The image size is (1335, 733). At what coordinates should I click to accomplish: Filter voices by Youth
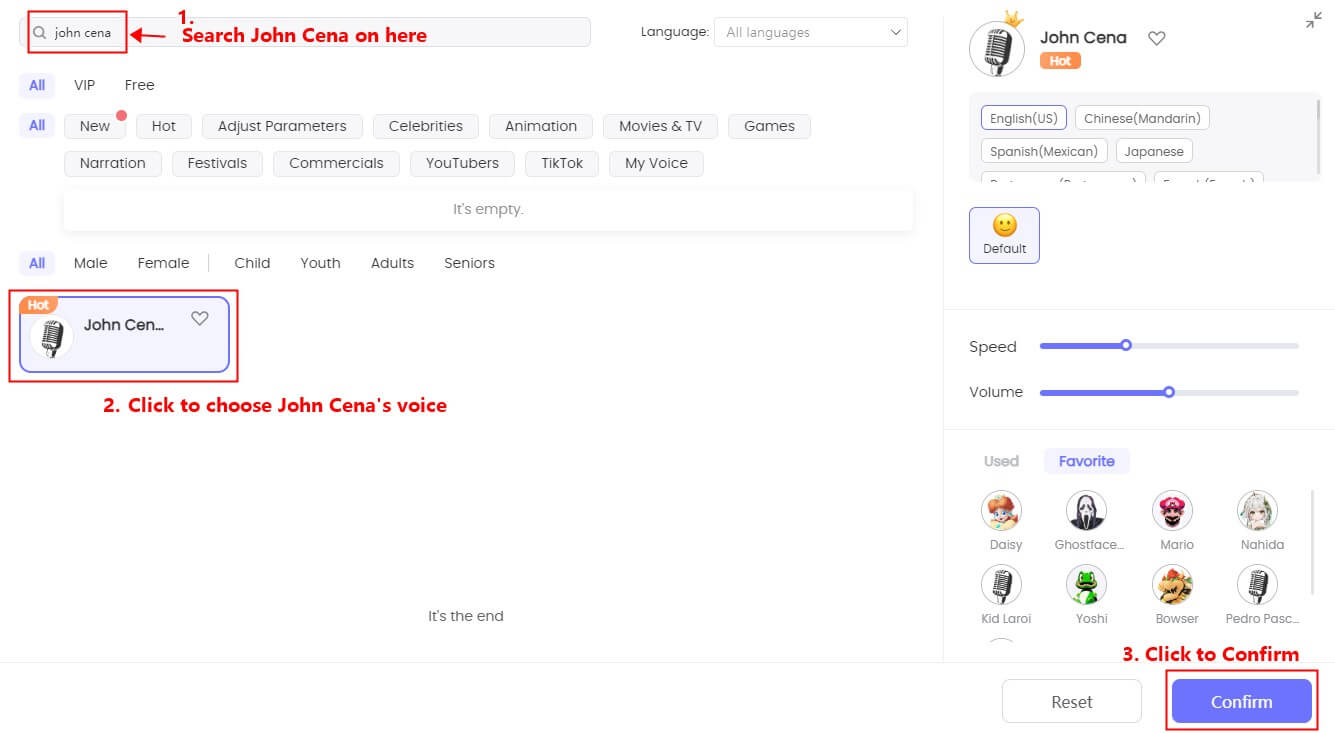(x=320, y=263)
